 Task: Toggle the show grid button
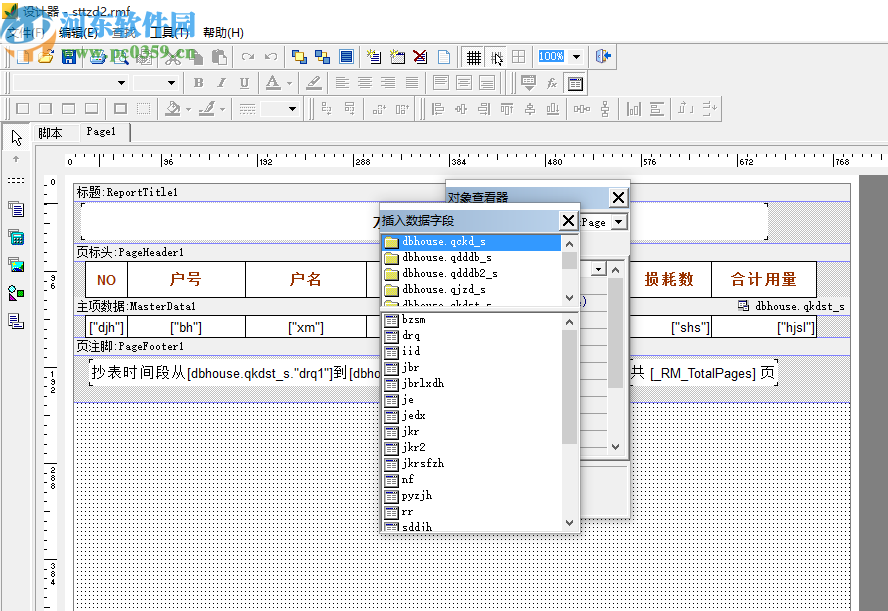(x=474, y=57)
